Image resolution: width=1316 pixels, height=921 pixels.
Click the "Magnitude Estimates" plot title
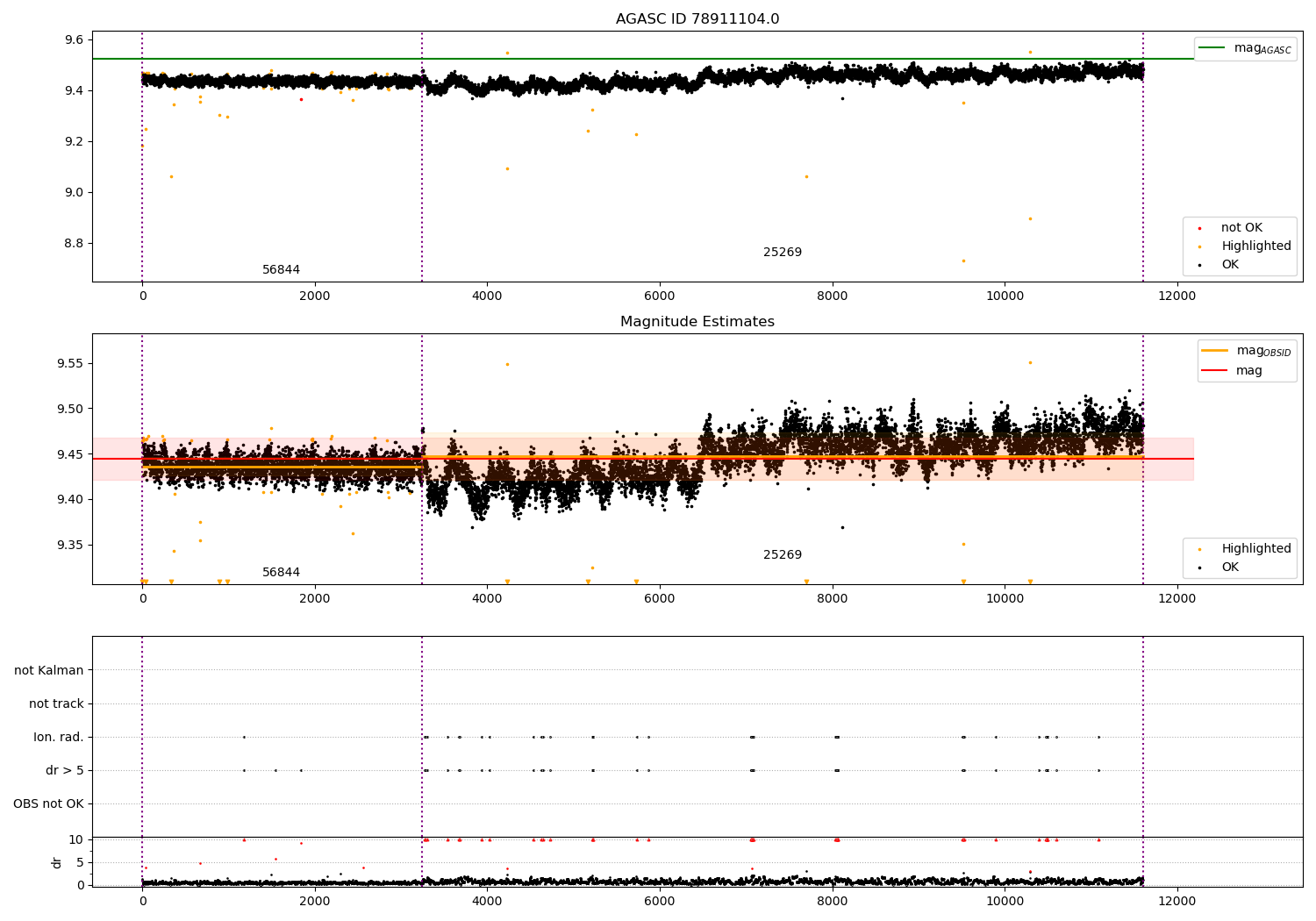point(697,322)
